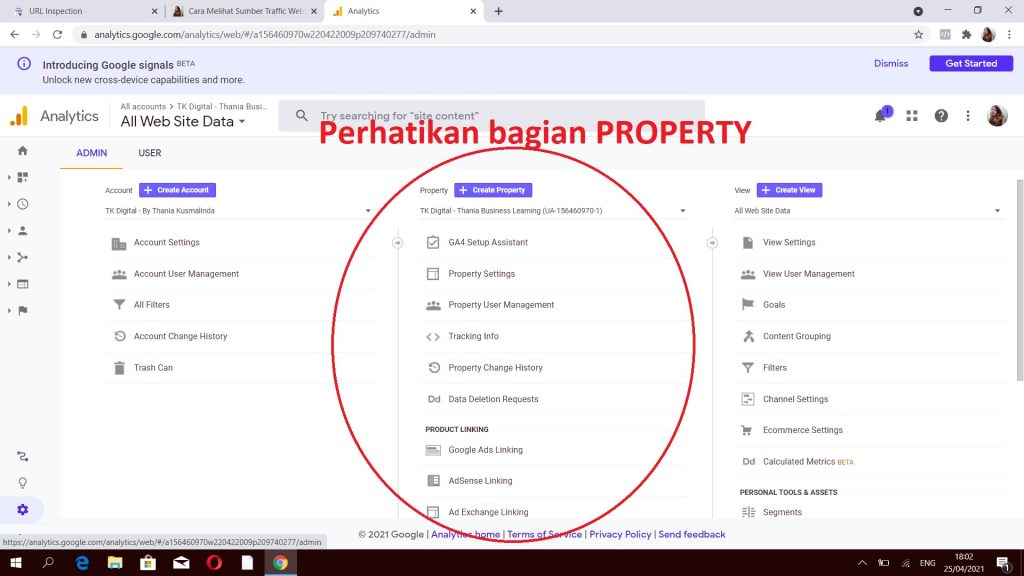1024x576 pixels.
Task: Expand Customization section arrow in sidebar
Action: 9,178
